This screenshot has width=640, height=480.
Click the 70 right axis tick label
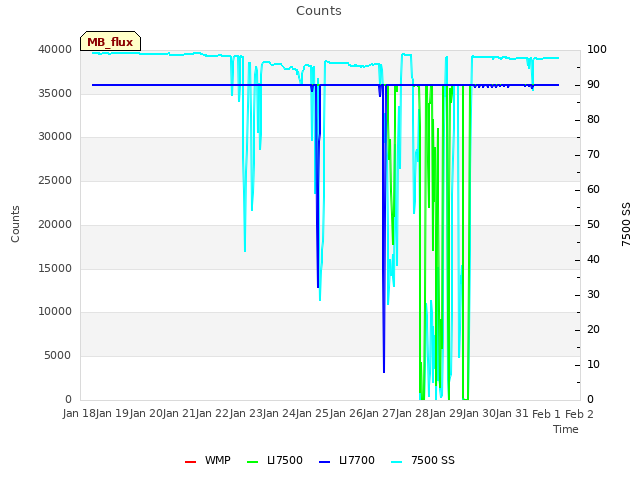coord(593,155)
